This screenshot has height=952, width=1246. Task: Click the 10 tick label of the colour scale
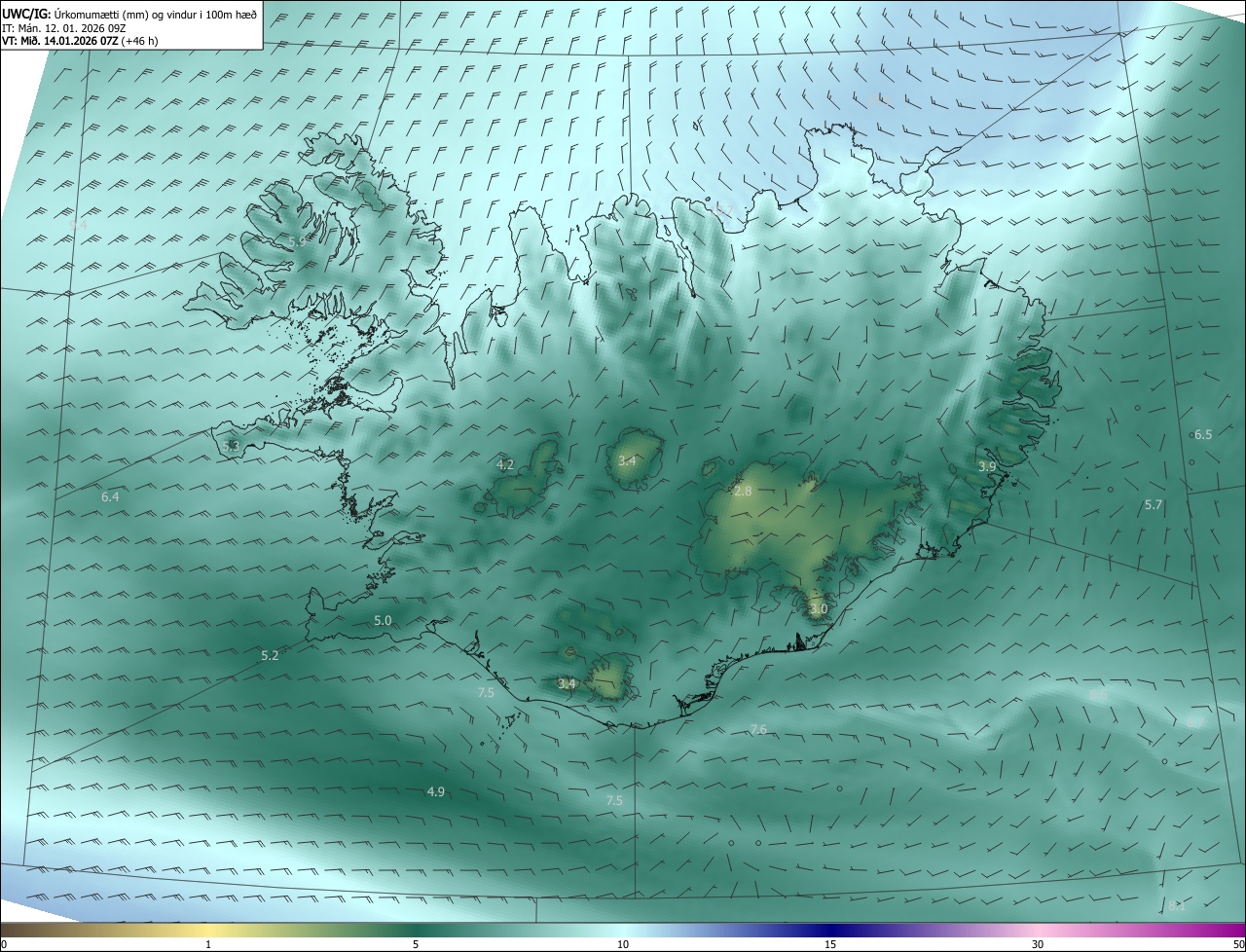(x=623, y=944)
